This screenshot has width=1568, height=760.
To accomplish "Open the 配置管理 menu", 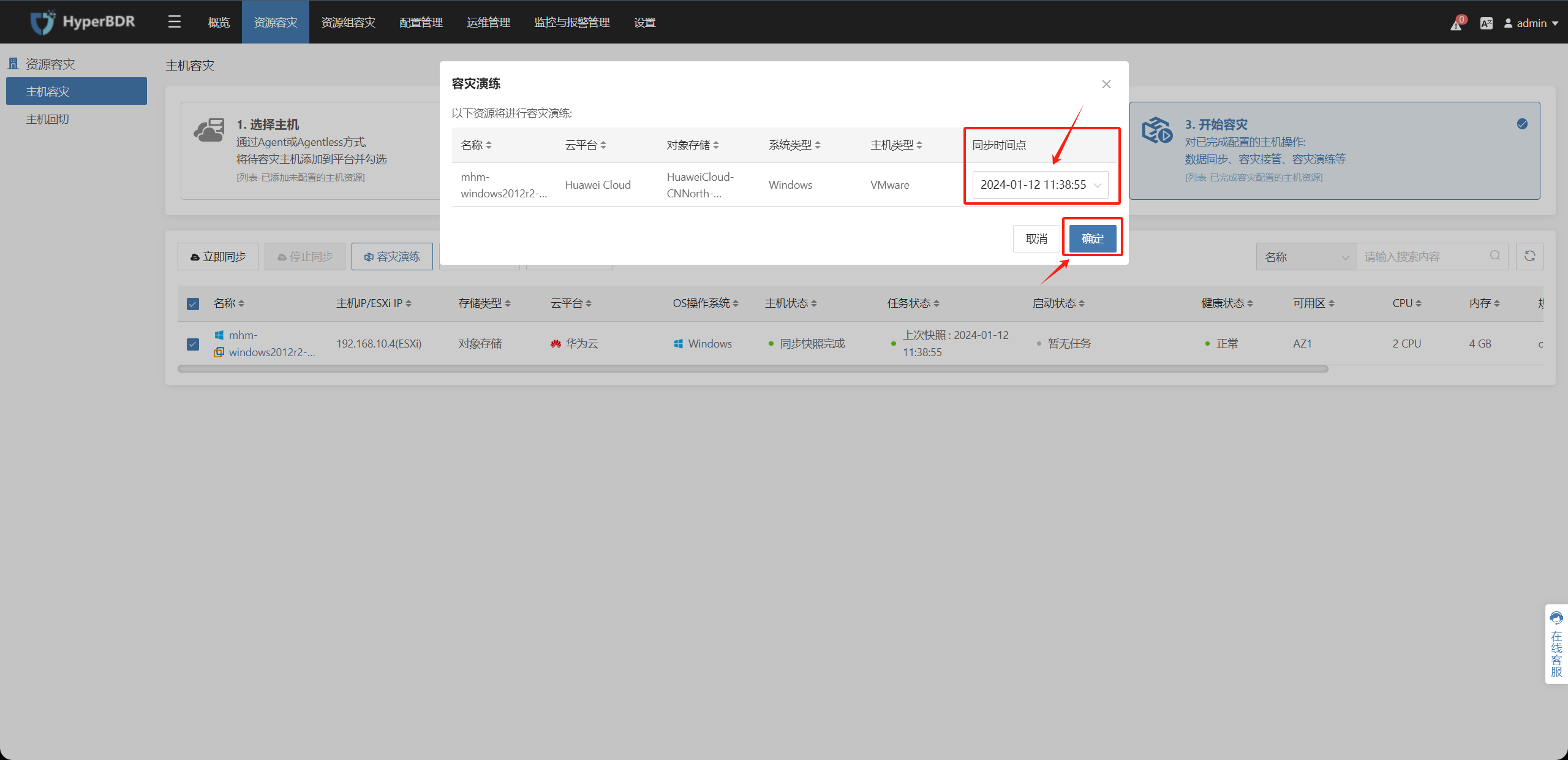I will pos(421,22).
